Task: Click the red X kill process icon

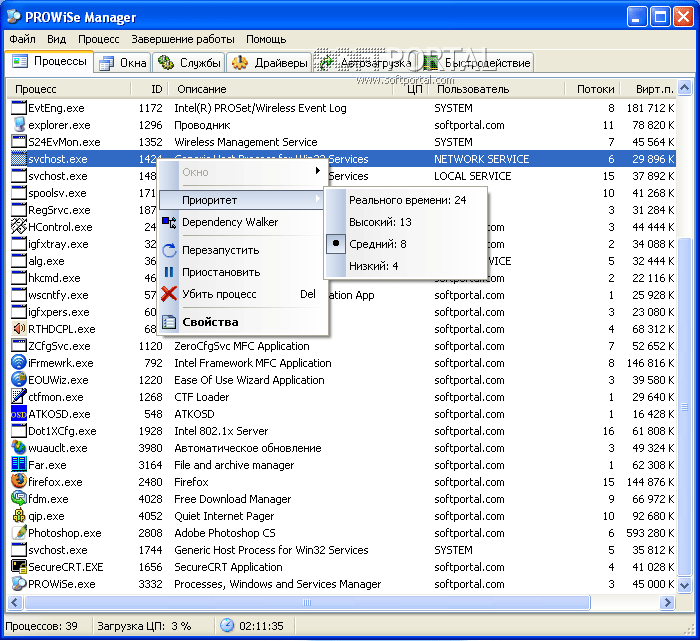Action: 169,294
